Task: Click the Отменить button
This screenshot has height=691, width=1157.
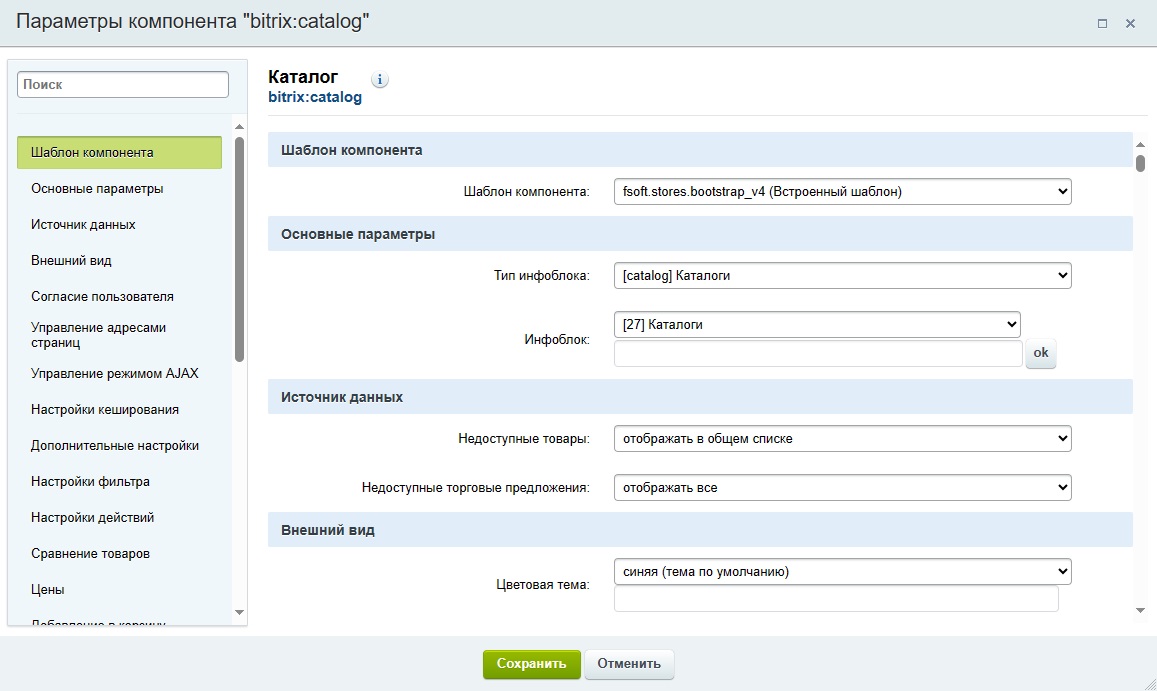Action: (629, 664)
